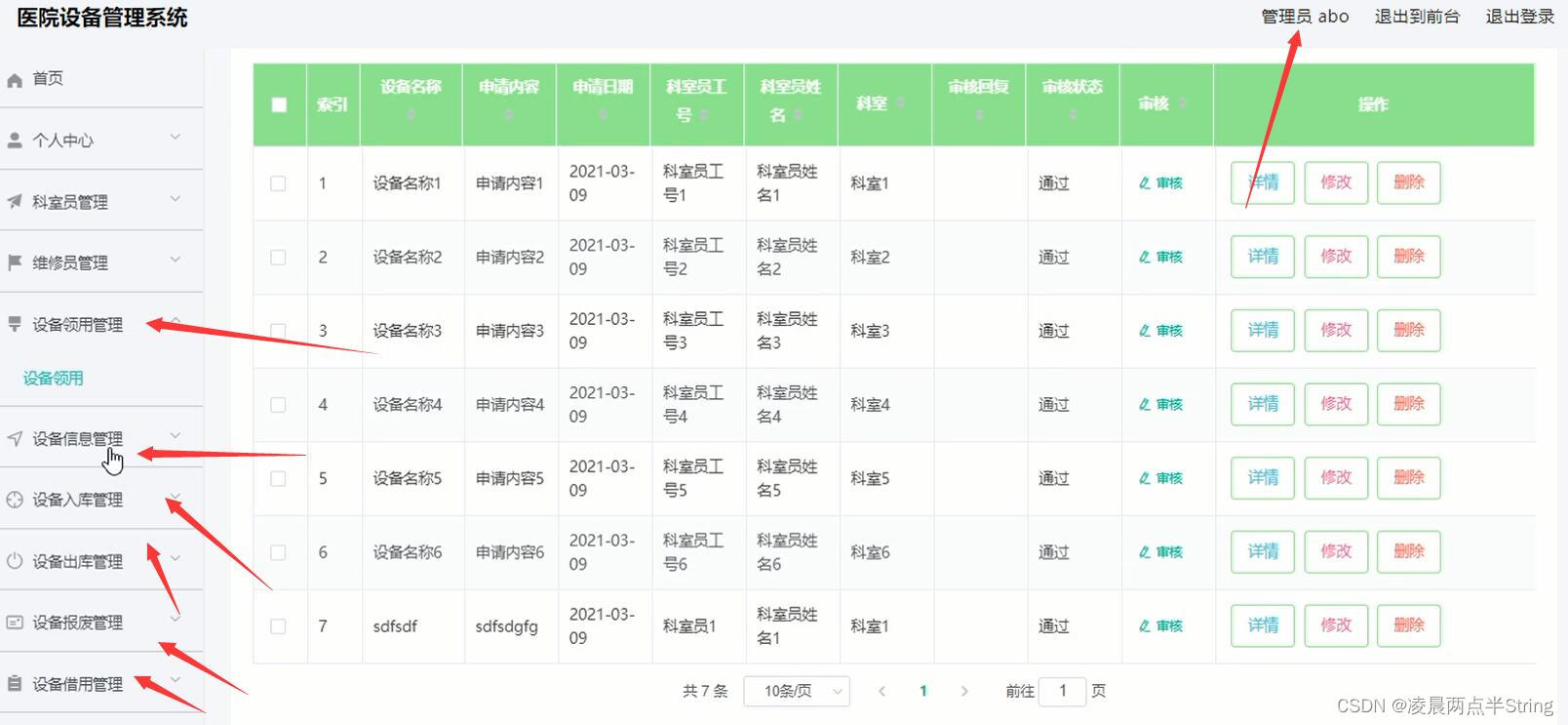
Task: Click the 审核 edit icon in row 1
Action: [x=1145, y=183]
